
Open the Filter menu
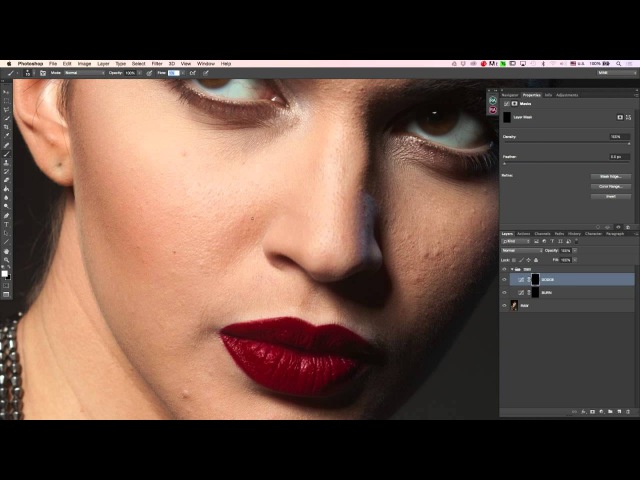click(157, 64)
